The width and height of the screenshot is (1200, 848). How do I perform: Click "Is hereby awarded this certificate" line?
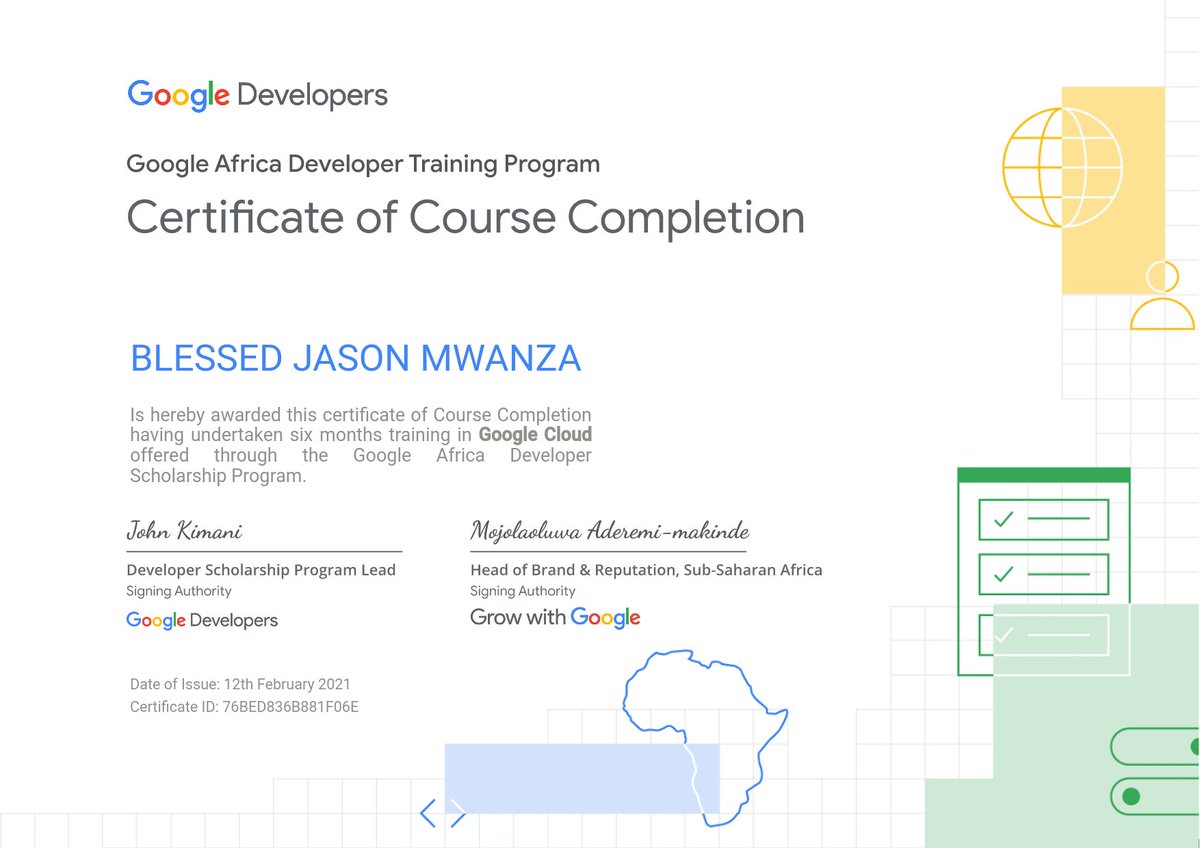(361, 414)
